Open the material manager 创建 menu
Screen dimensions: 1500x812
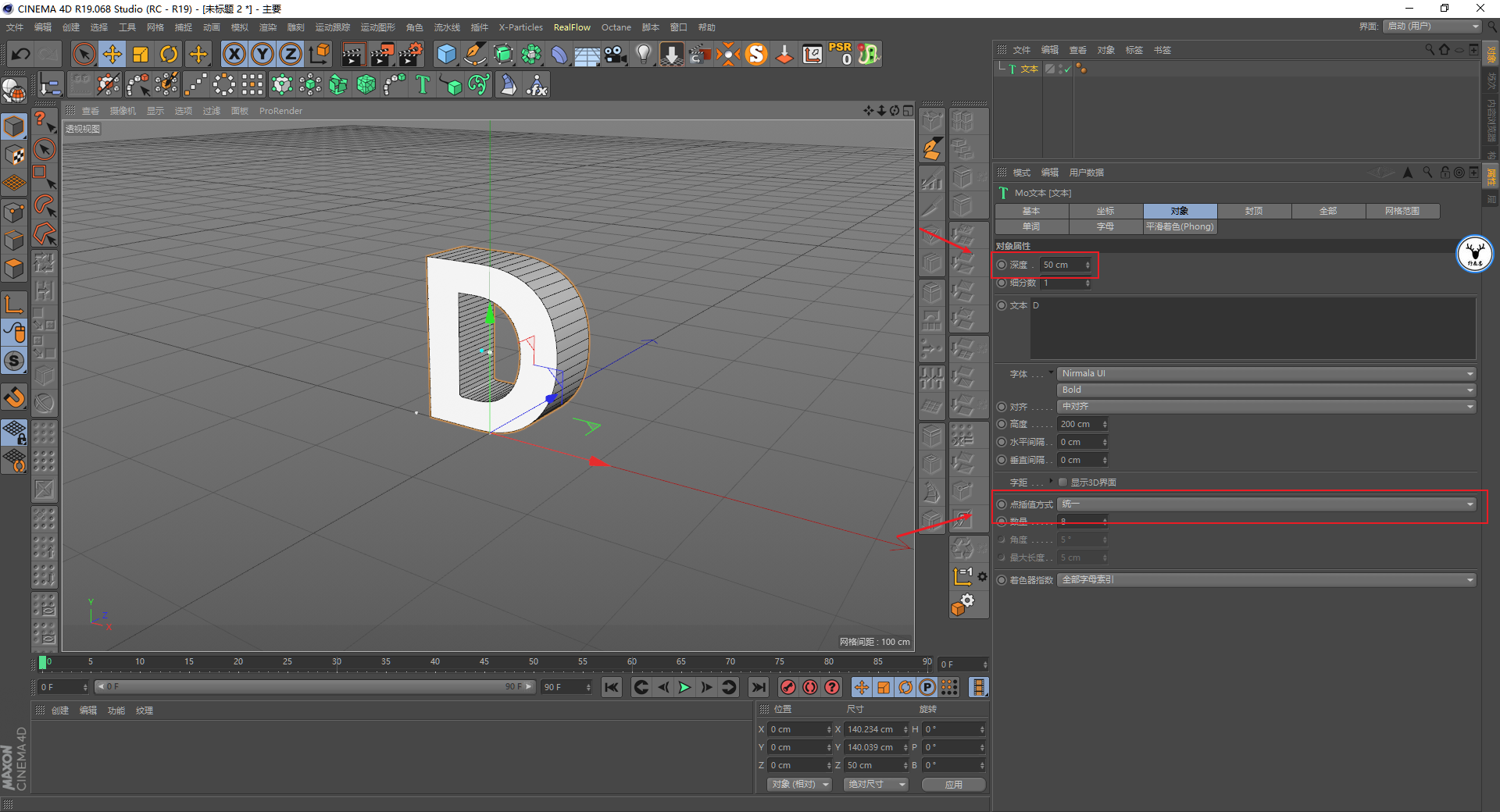pyautogui.click(x=60, y=710)
